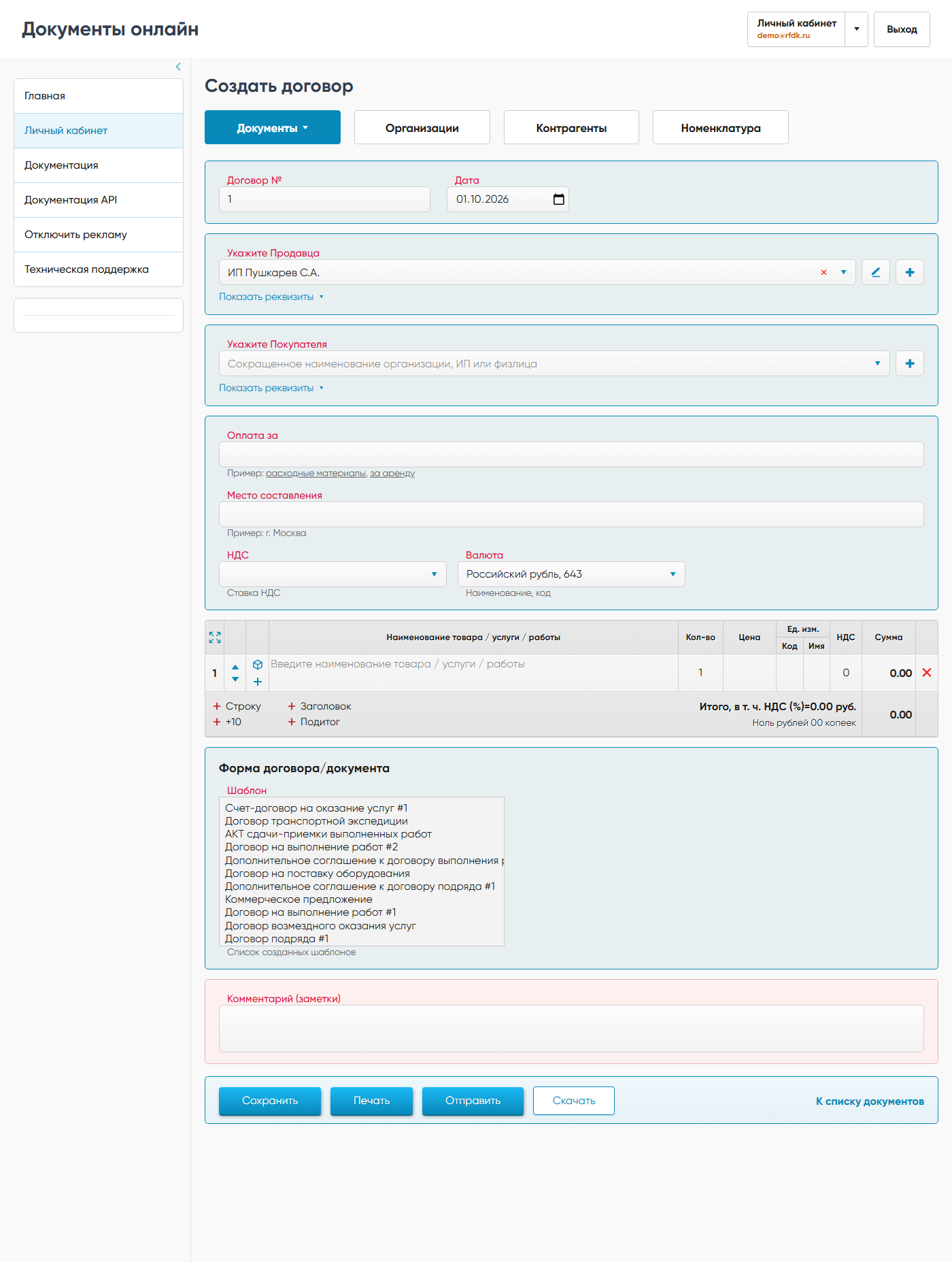This screenshot has height=1262, width=952.
Task: Add ten rows with the +10 link
Action: [227, 722]
